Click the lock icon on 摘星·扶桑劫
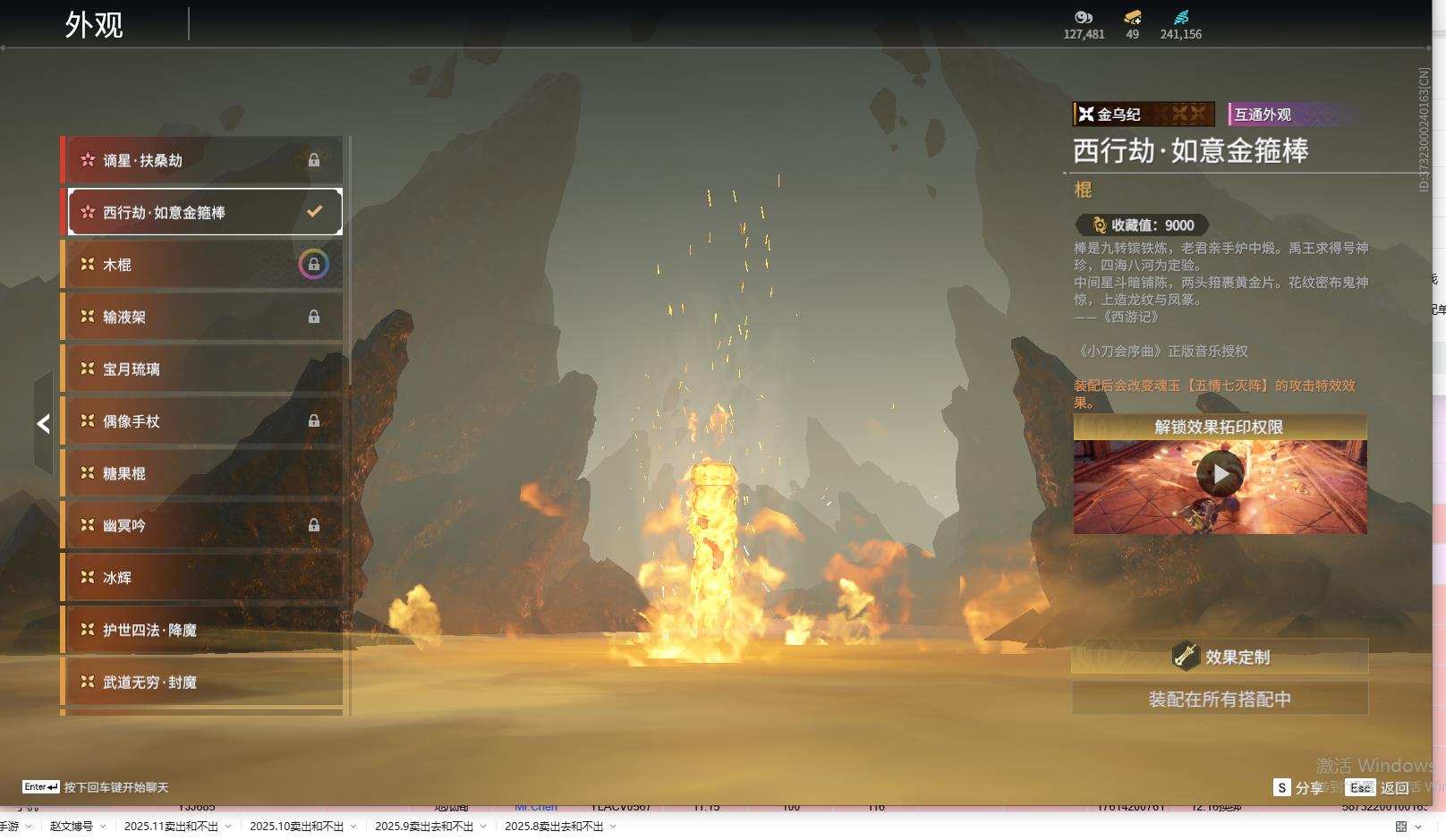This screenshot has height=840, width=1446. pos(314,160)
